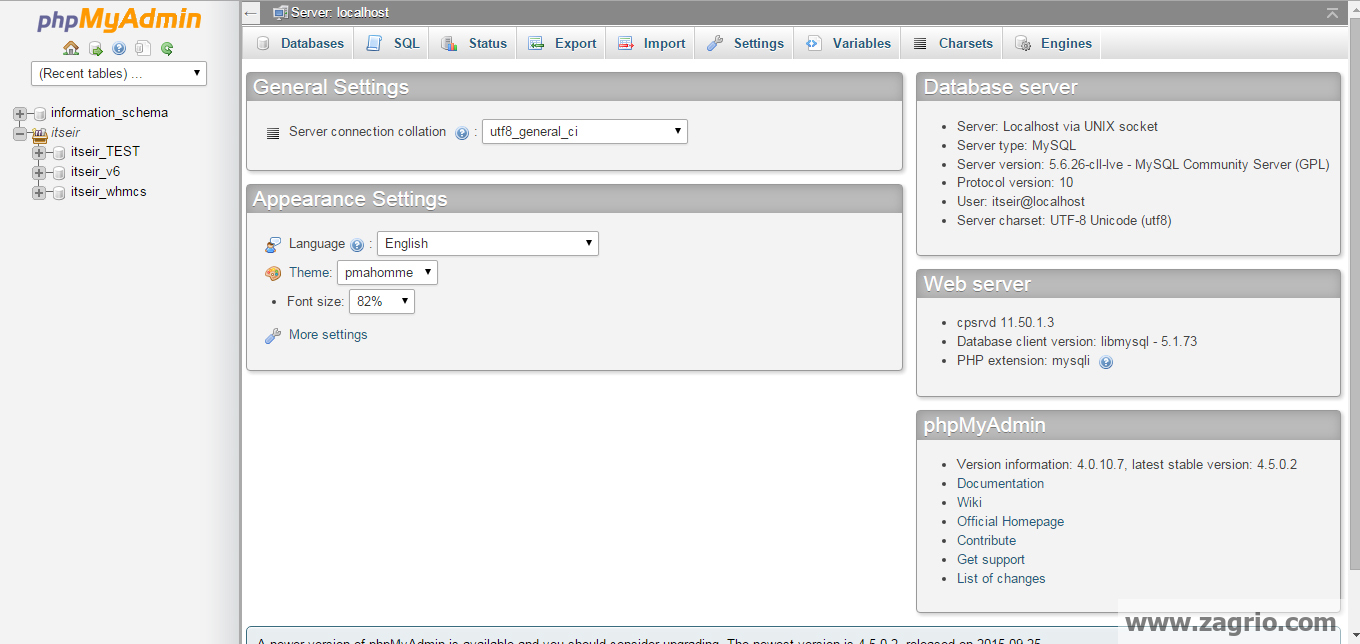Open the Charsets tab
This screenshot has height=644, width=1360.
952,43
